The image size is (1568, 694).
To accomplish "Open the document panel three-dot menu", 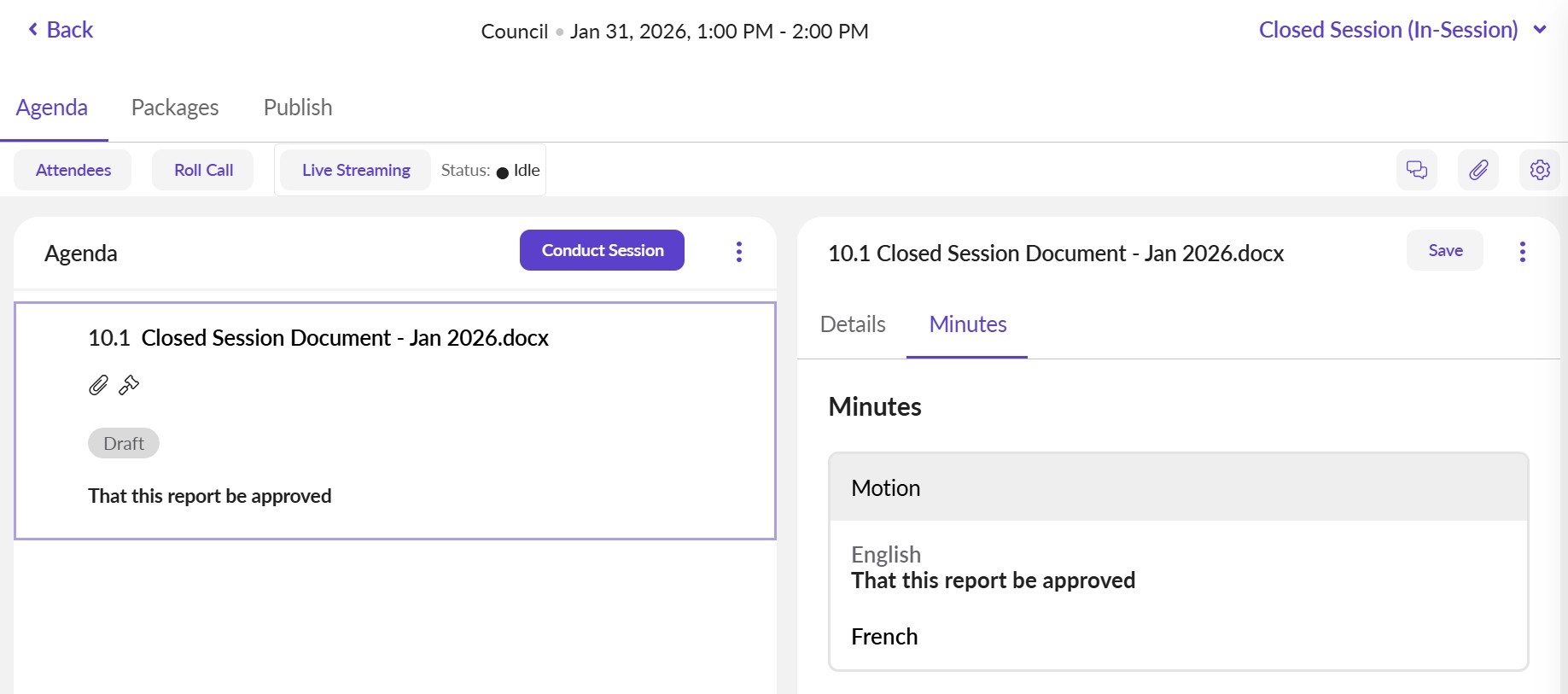I will click(1522, 252).
